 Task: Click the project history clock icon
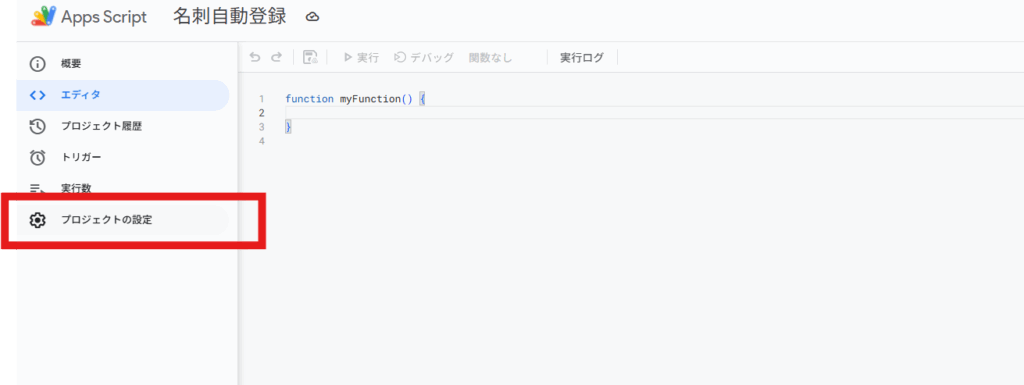point(37,127)
